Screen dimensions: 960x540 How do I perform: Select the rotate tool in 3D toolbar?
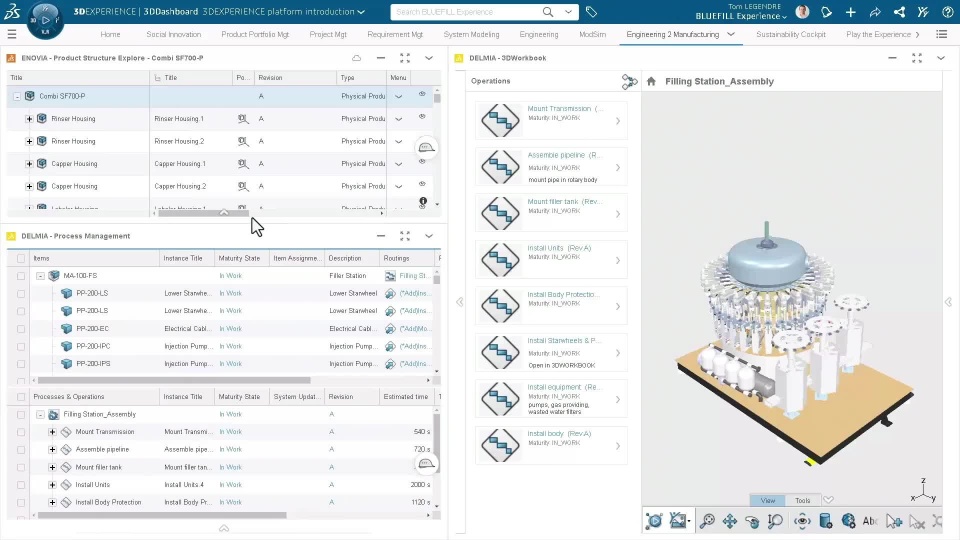[x=752, y=521]
